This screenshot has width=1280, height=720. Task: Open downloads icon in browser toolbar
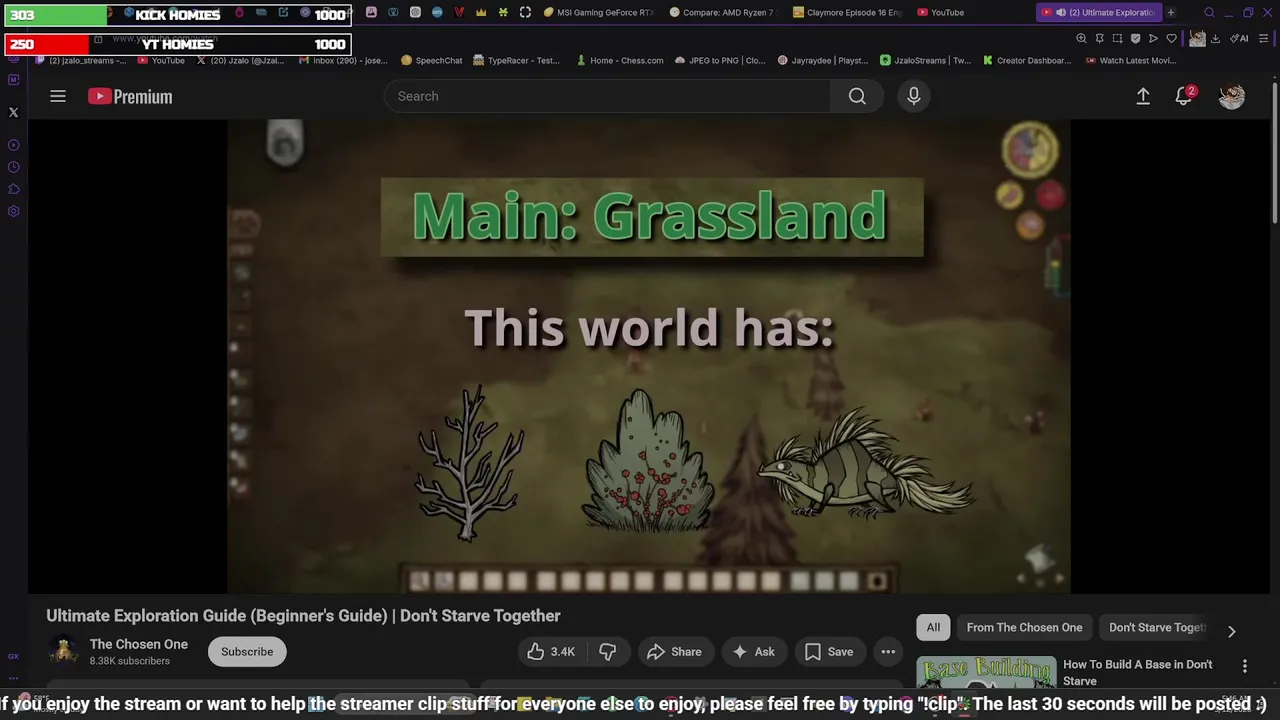[1215, 39]
